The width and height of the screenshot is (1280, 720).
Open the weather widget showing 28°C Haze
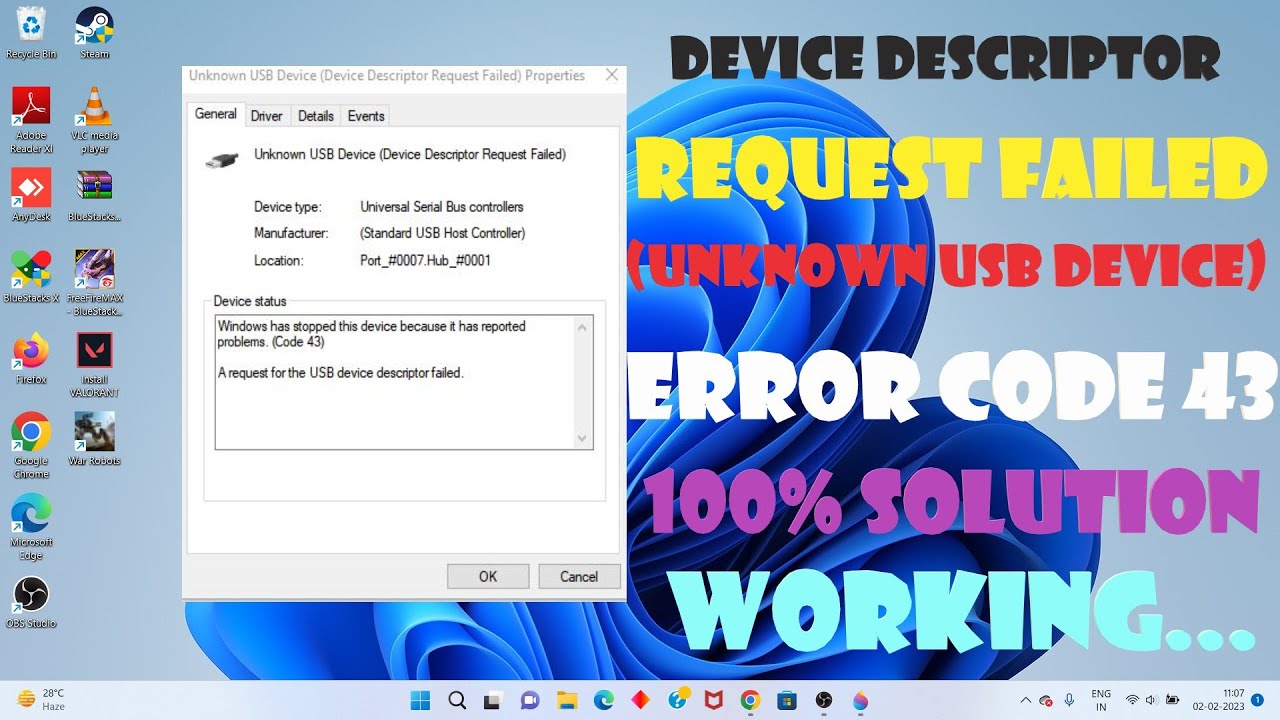(x=41, y=700)
